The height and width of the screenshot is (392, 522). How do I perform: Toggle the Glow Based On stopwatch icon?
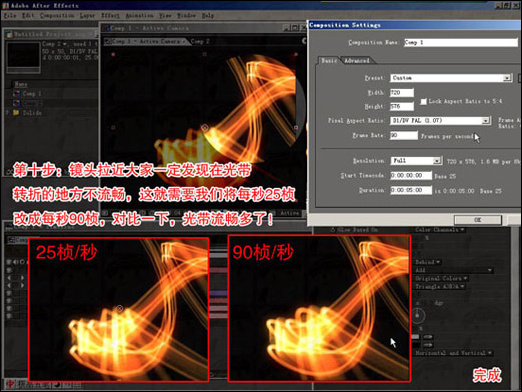tap(333, 230)
